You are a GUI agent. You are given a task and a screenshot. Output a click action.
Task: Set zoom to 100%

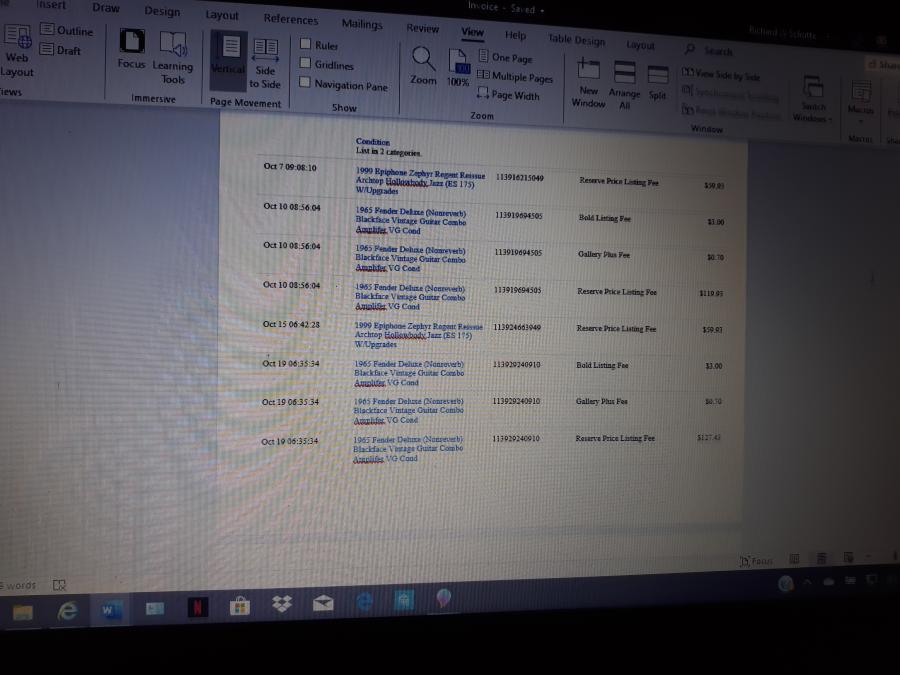(x=458, y=68)
